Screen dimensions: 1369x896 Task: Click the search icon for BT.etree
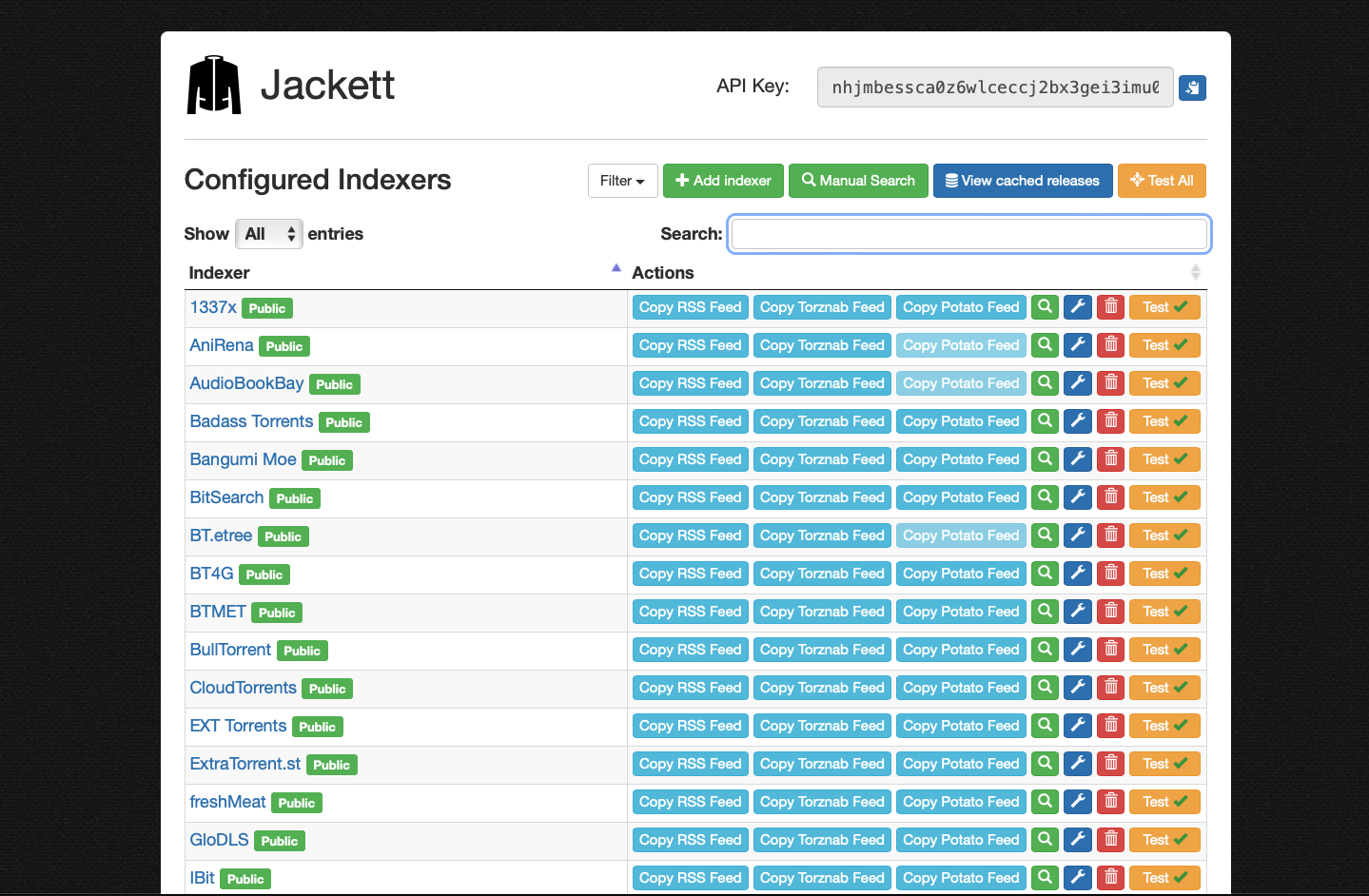tap(1045, 536)
